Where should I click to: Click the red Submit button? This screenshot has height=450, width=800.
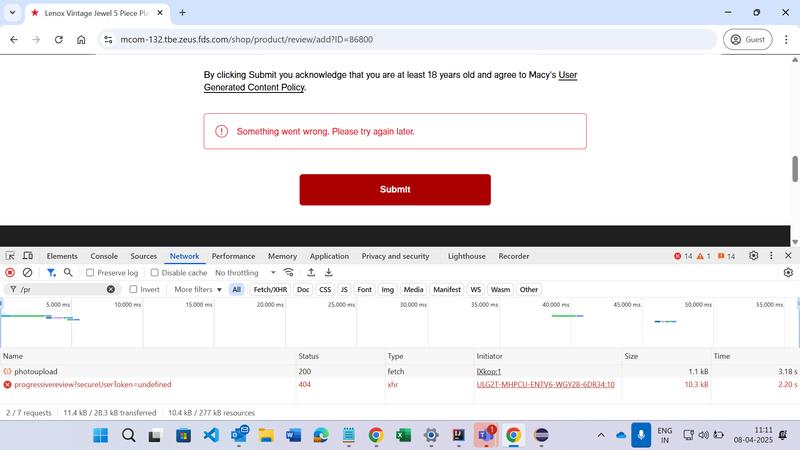[395, 190]
